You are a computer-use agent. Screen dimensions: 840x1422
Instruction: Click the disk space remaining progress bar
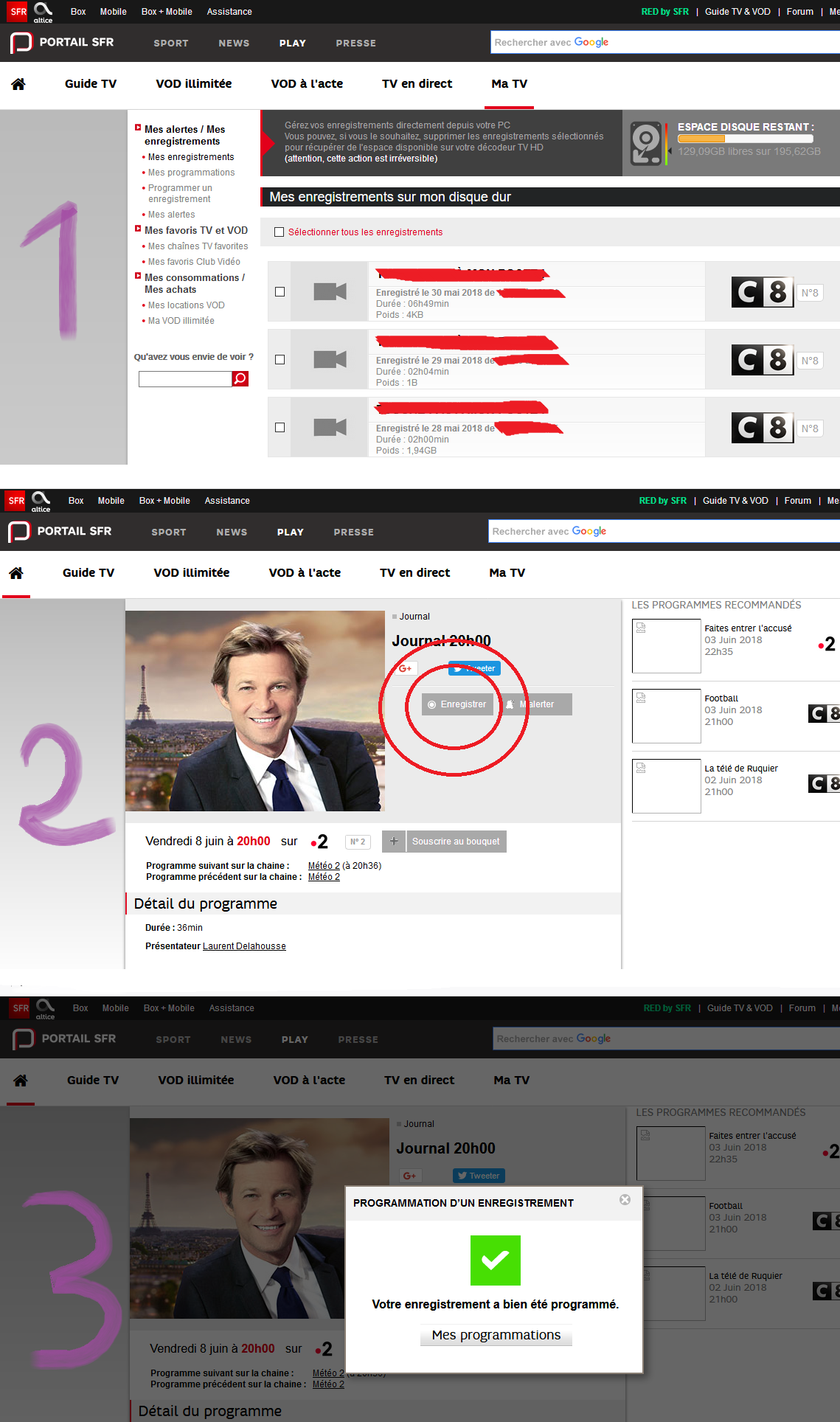[x=746, y=139]
